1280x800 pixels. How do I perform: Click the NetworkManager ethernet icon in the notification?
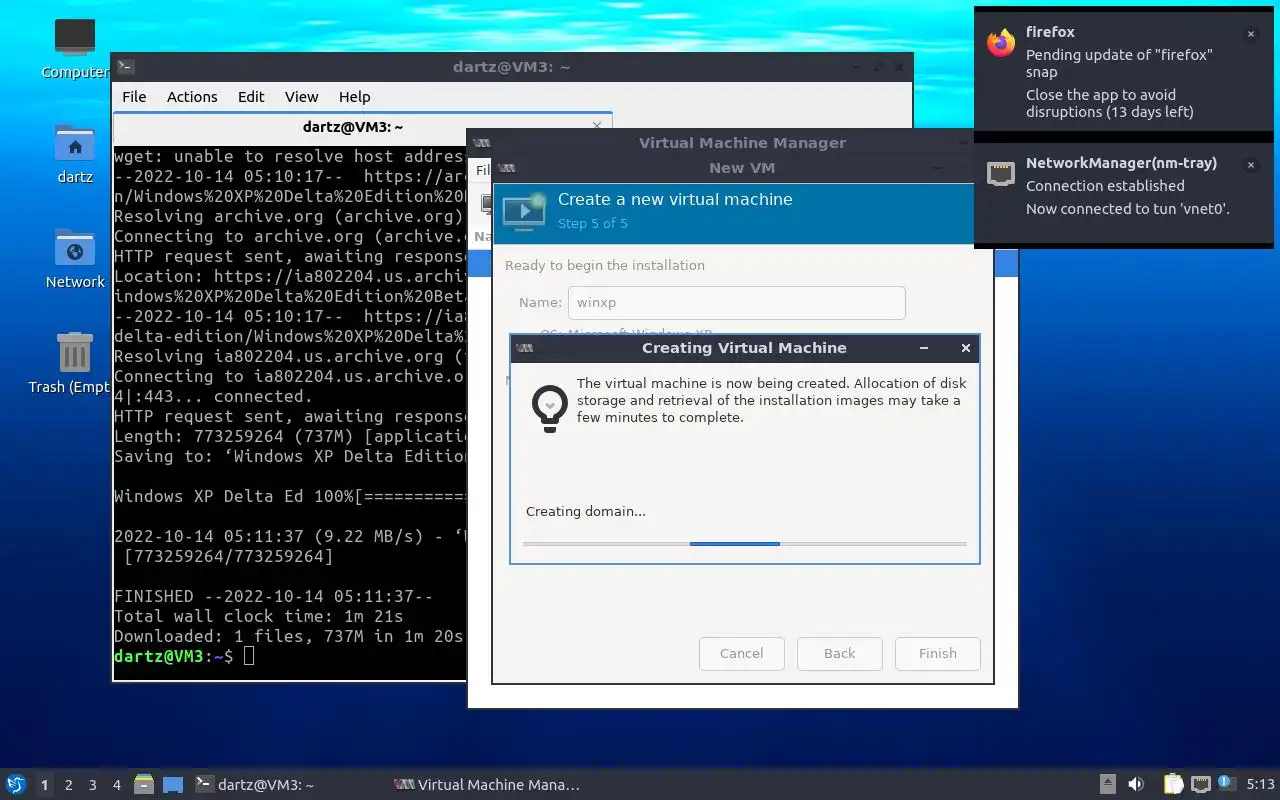1001,173
